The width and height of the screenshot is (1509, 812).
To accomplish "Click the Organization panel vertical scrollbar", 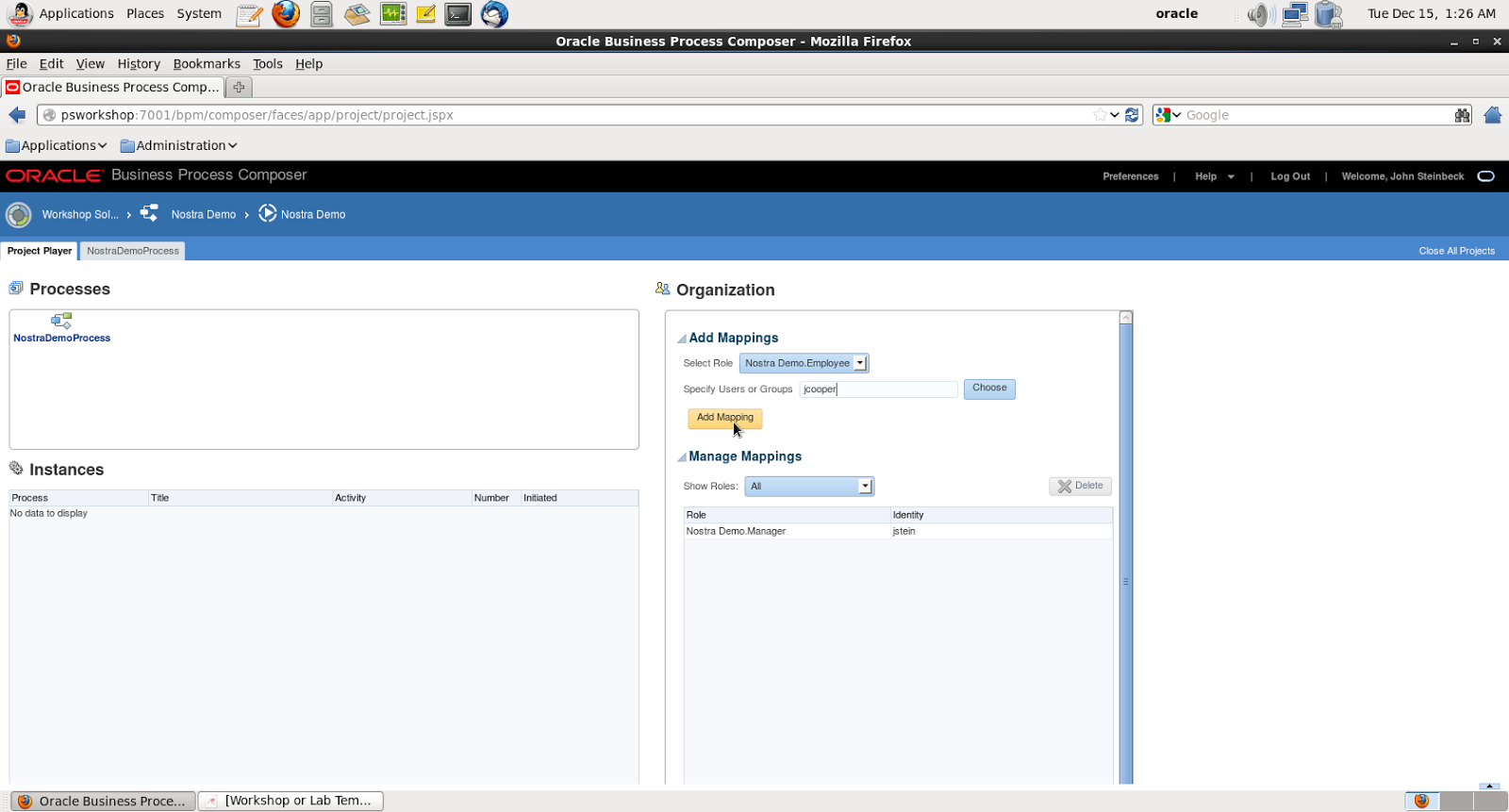I will (x=1125, y=547).
